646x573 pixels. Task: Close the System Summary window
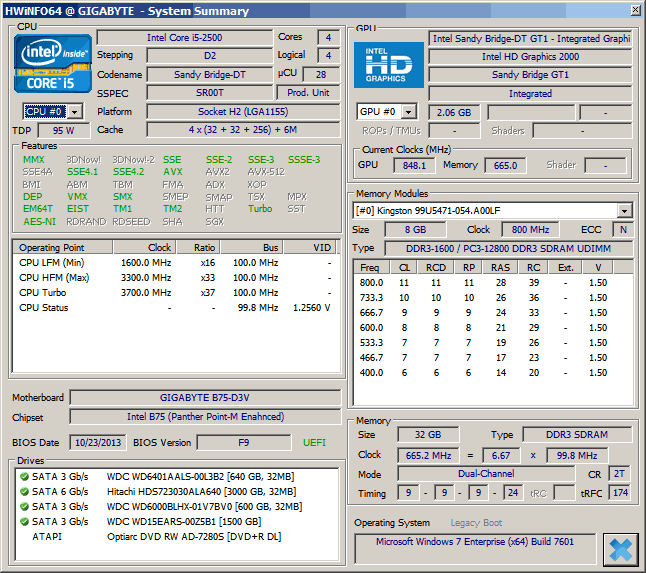[636, 10]
